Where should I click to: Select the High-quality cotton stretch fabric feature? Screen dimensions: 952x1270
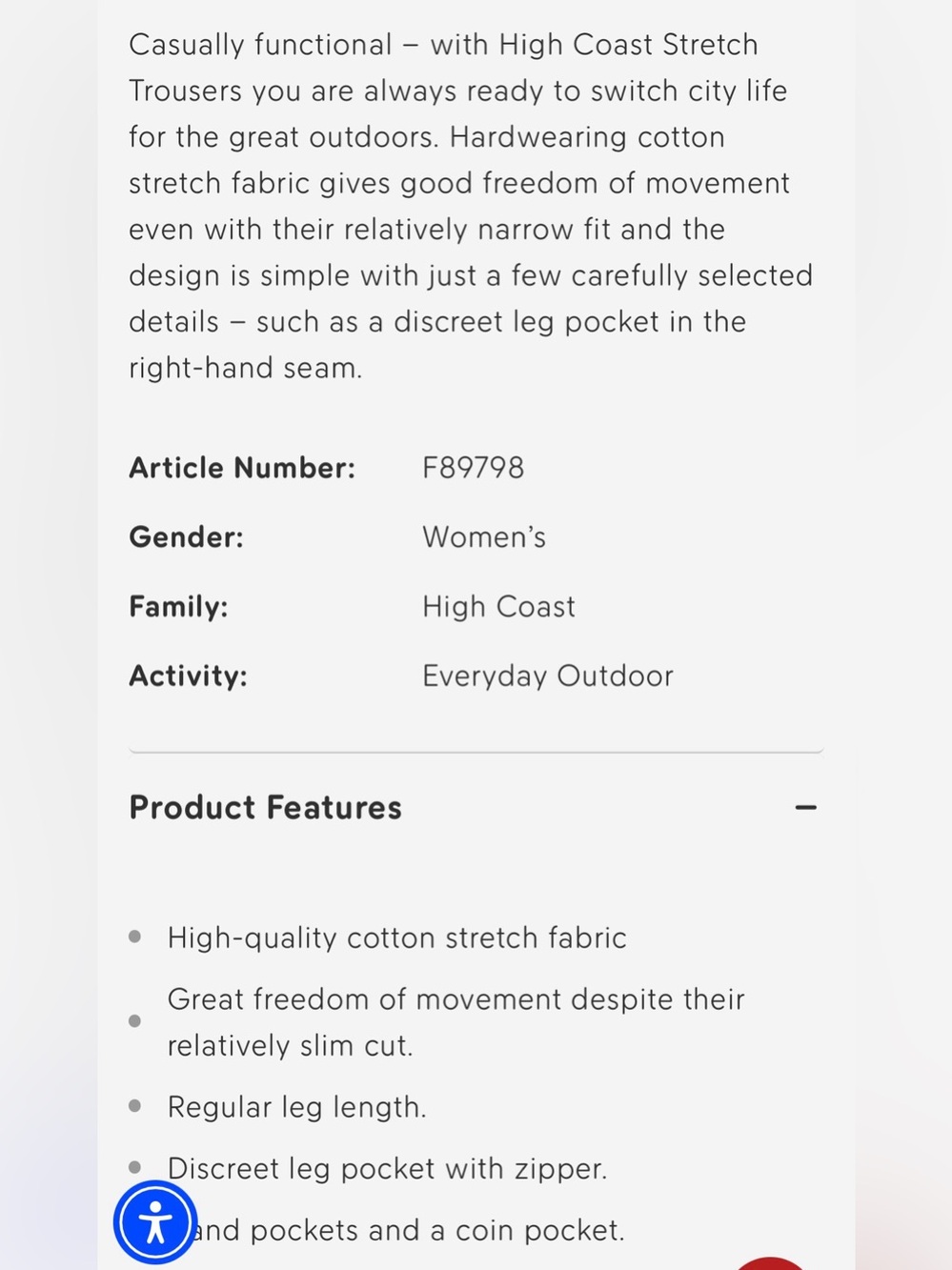pos(396,938)
